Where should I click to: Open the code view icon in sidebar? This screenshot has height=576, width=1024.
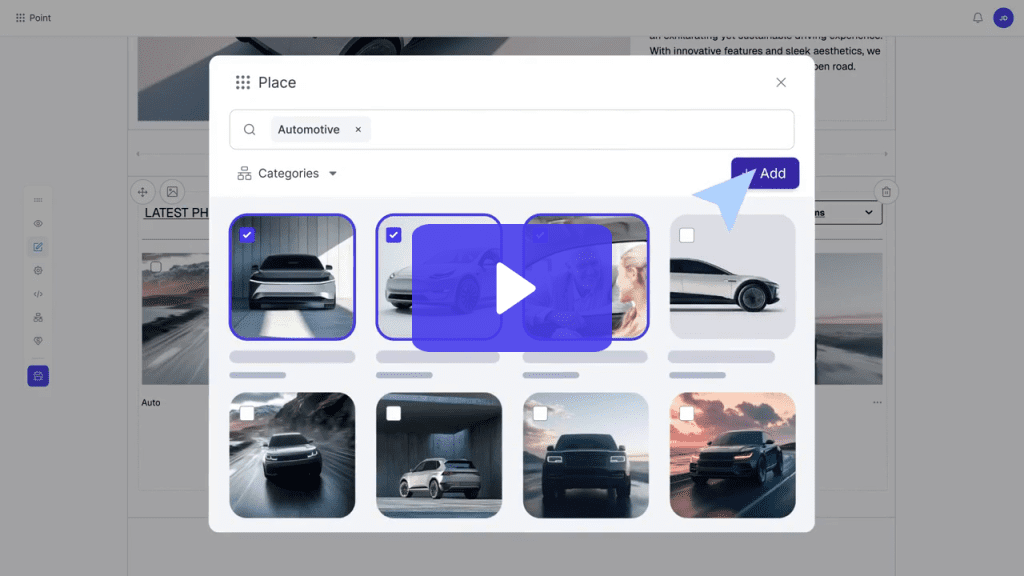pos(38,294)
